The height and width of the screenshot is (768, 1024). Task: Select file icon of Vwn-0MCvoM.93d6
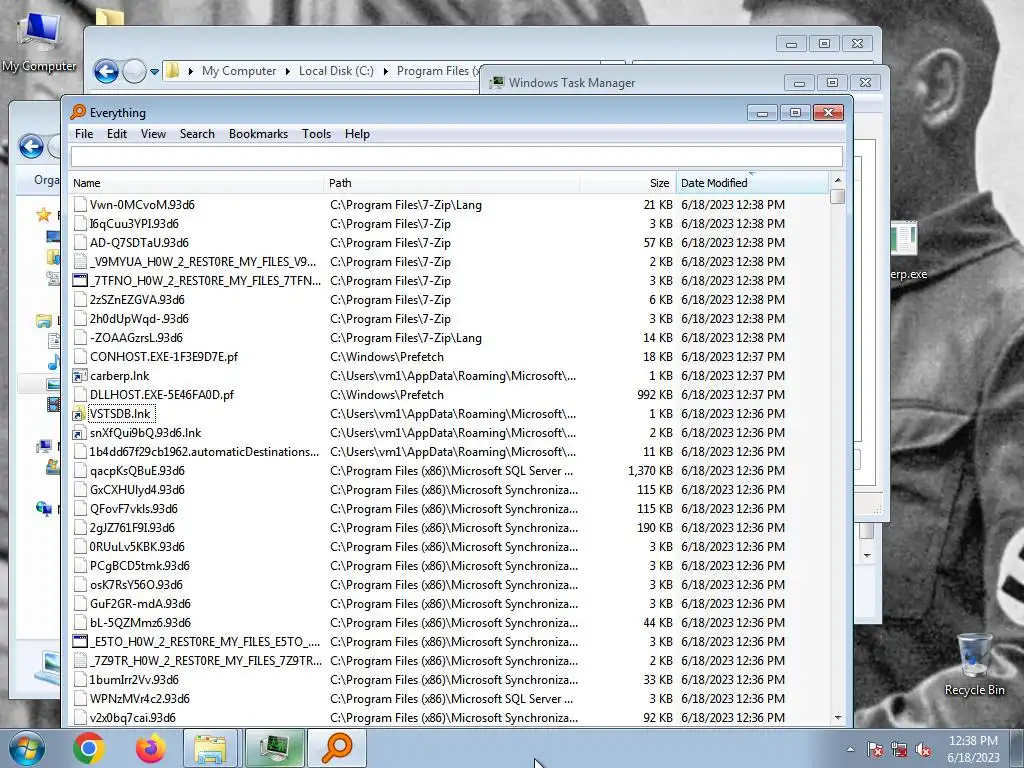tap(80, 204)
